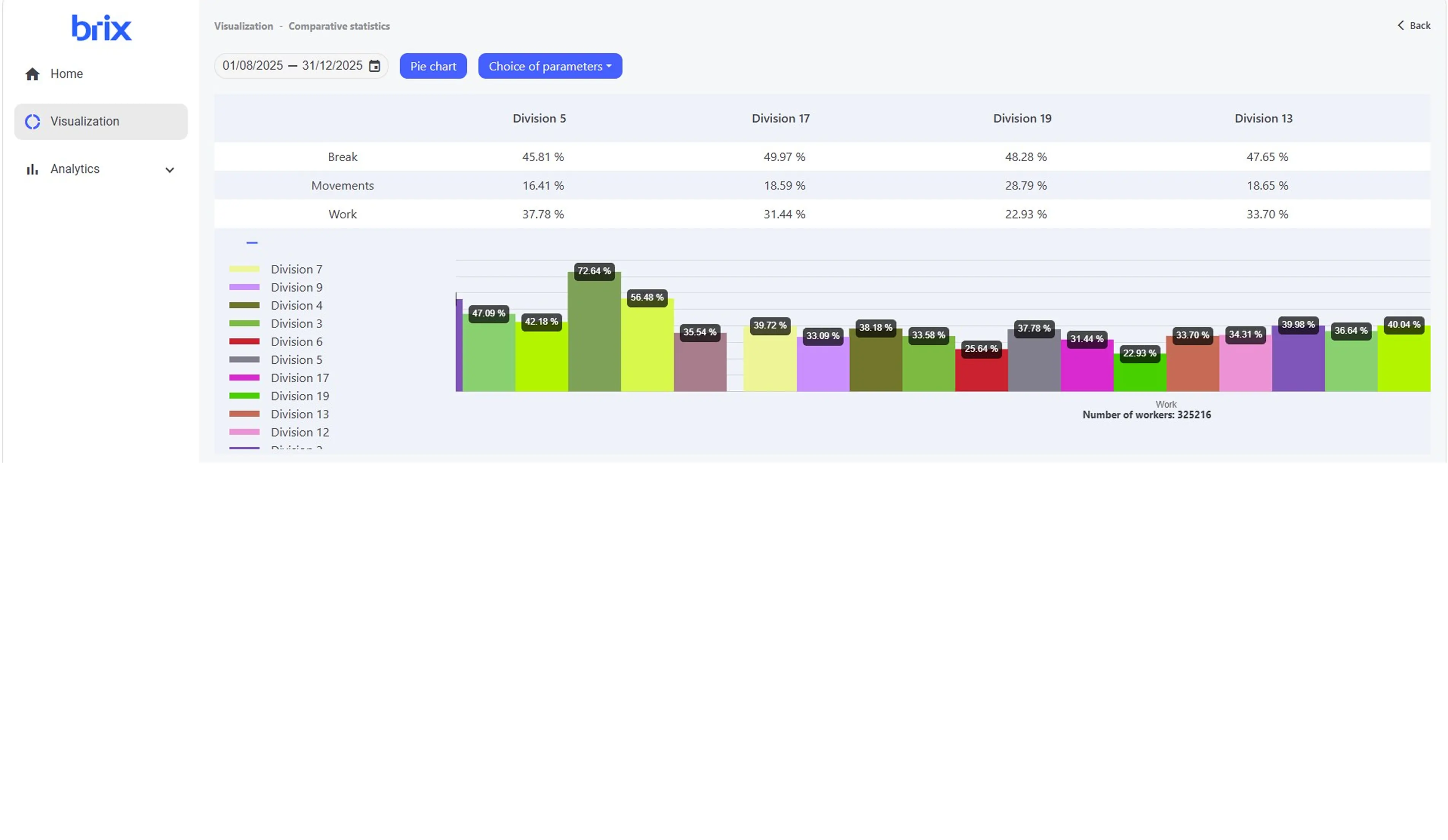The image size is (1448, 840).
Task: Click the Visualization circle icon
Action: [x=33, y=121]
